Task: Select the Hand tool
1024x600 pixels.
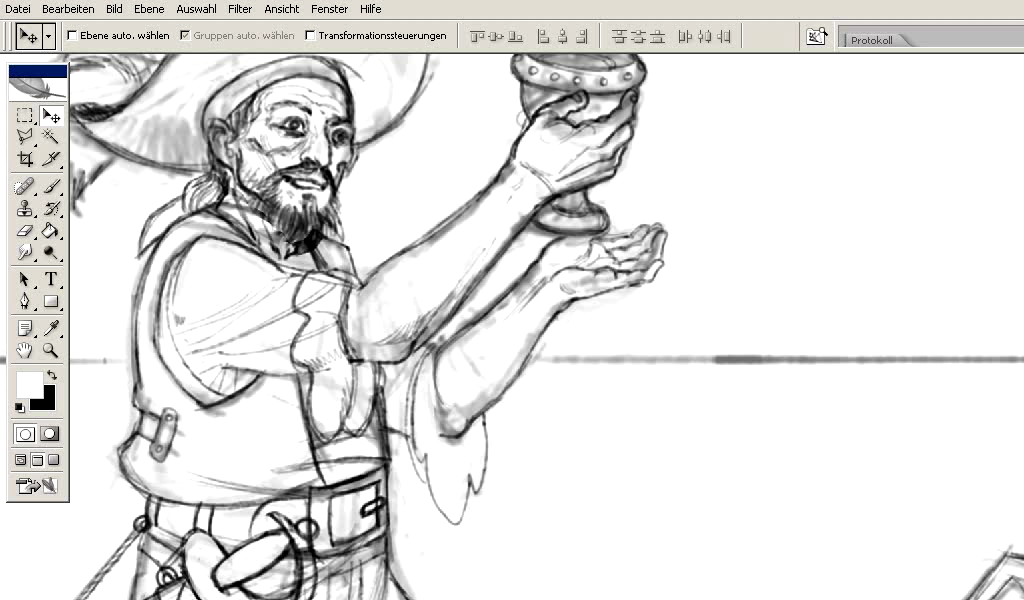Action: click(25, 351)
